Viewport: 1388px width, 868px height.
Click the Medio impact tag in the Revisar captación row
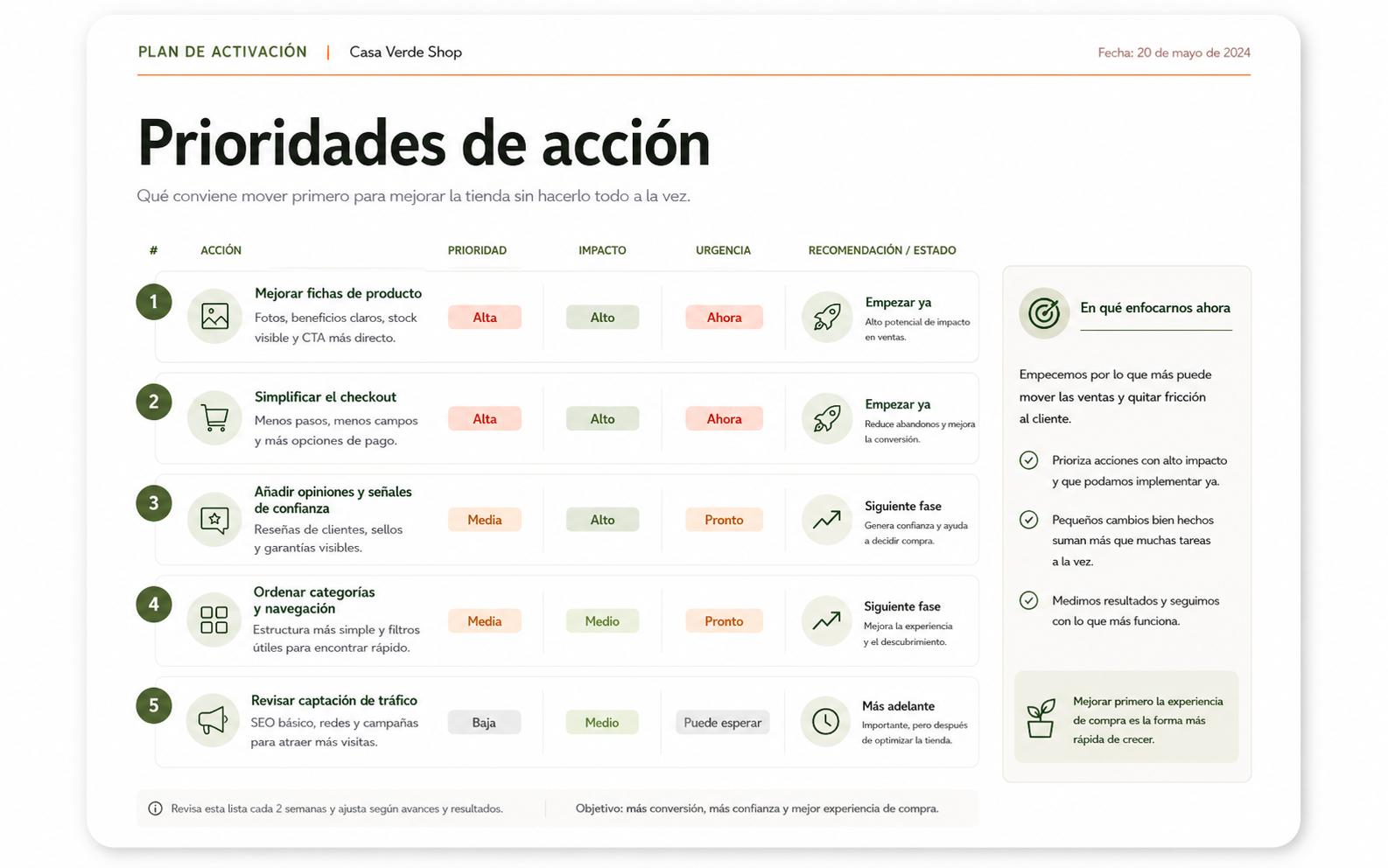tap(602, 722)
